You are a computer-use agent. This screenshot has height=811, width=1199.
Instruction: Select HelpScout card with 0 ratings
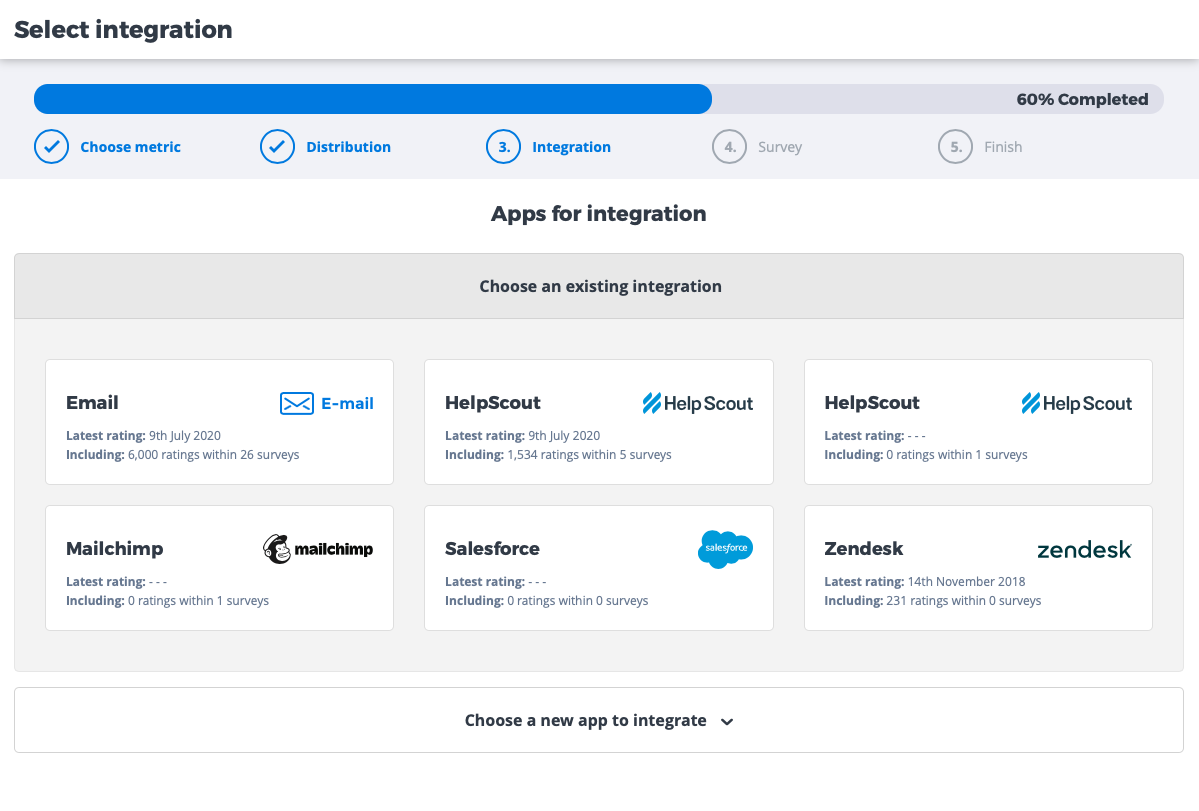(978, 422)
